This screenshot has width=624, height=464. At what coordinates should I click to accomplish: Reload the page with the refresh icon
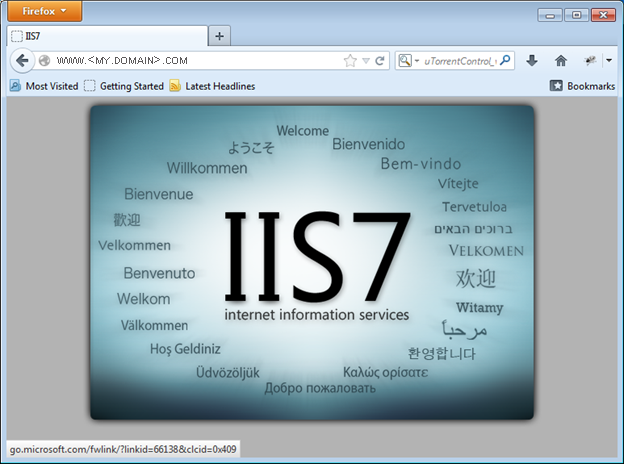[380, 61]
